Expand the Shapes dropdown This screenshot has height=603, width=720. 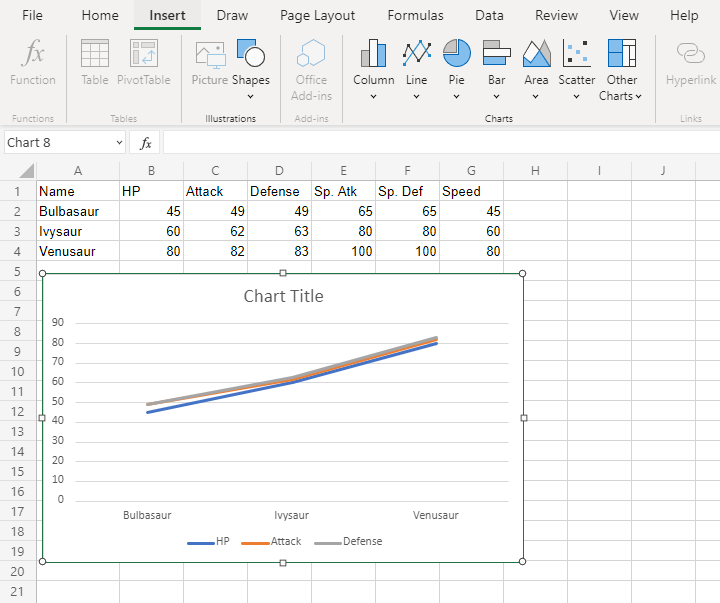(x=250, y=96)
